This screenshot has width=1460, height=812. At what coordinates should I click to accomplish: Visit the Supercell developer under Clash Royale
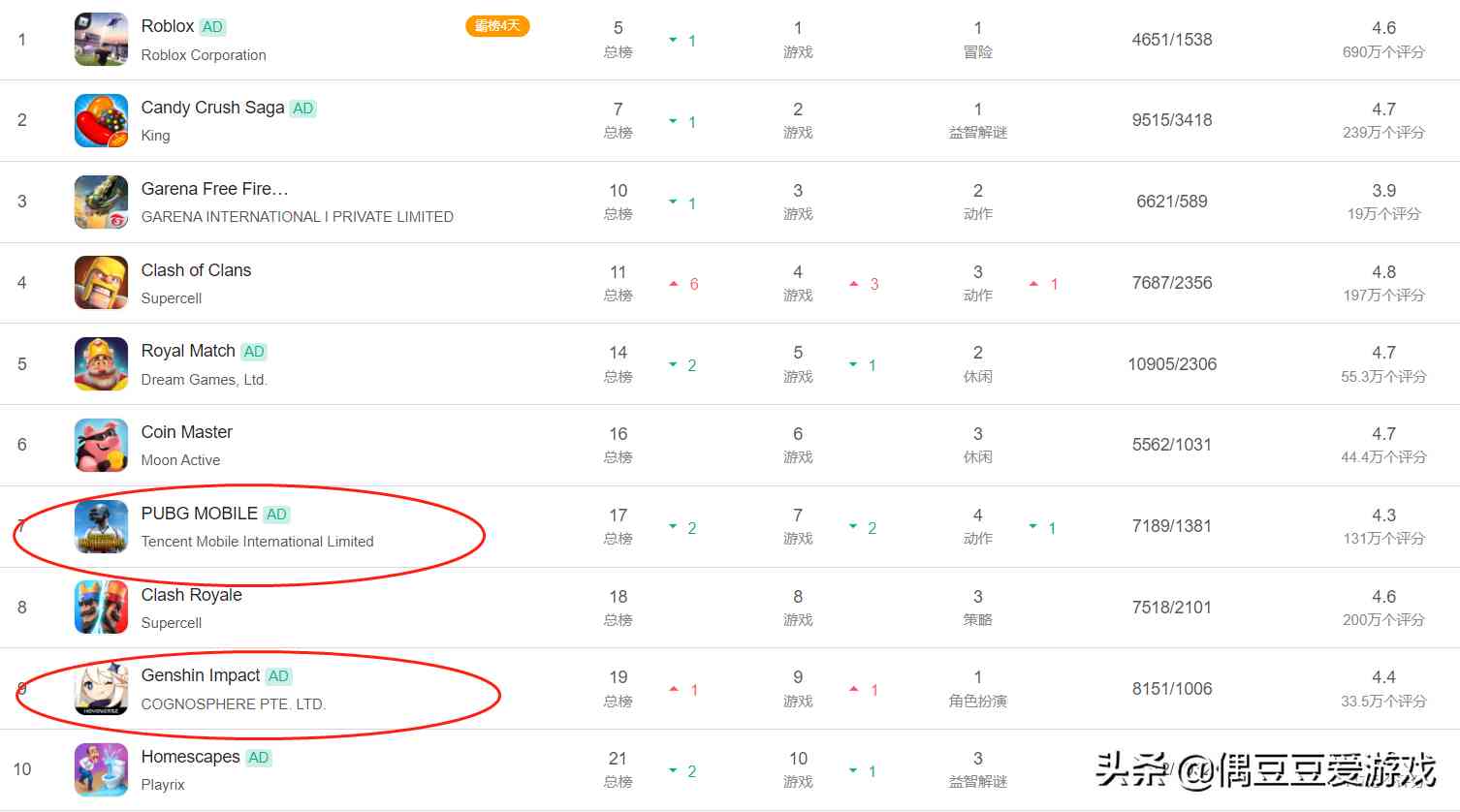pyautogui.click(x=172, y=623)
